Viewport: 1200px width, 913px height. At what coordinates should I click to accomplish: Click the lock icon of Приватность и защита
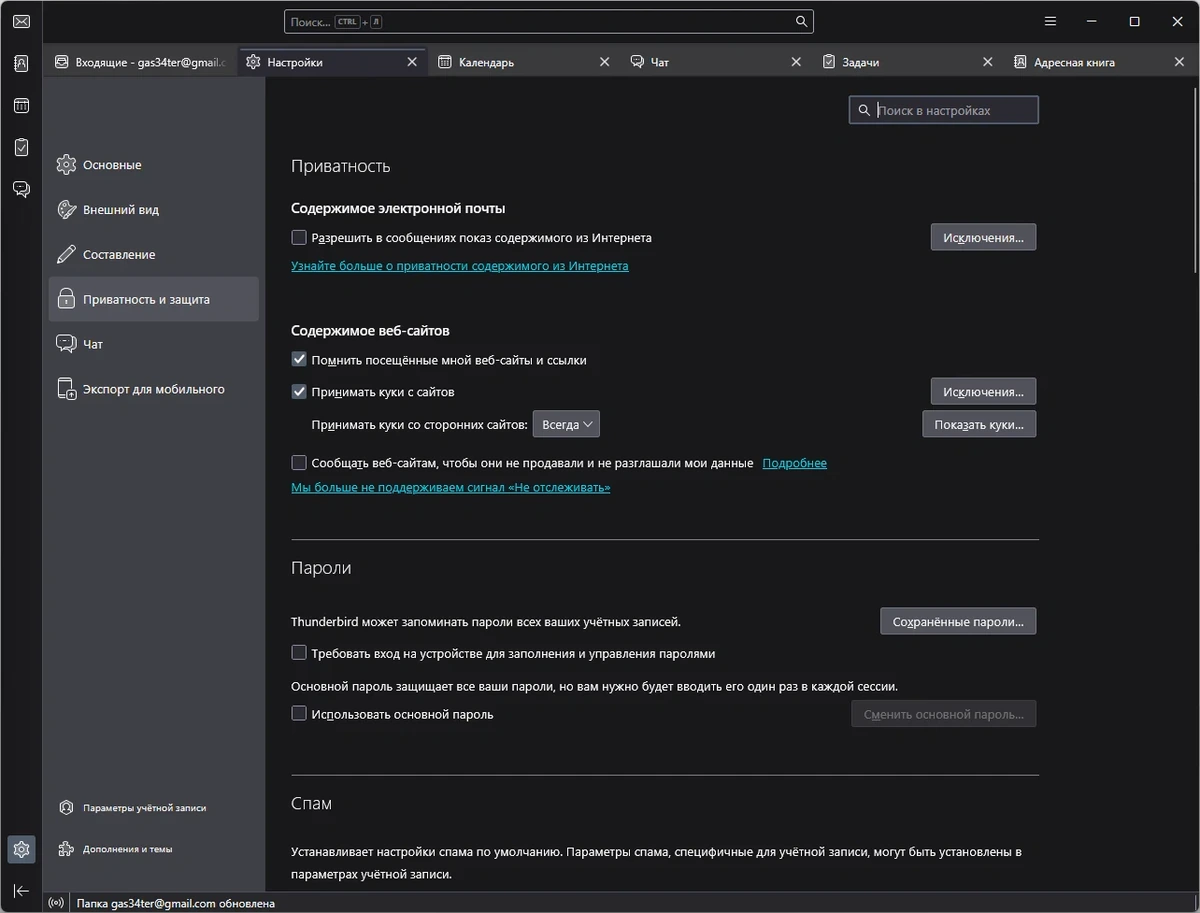click(x=66, y=299)
